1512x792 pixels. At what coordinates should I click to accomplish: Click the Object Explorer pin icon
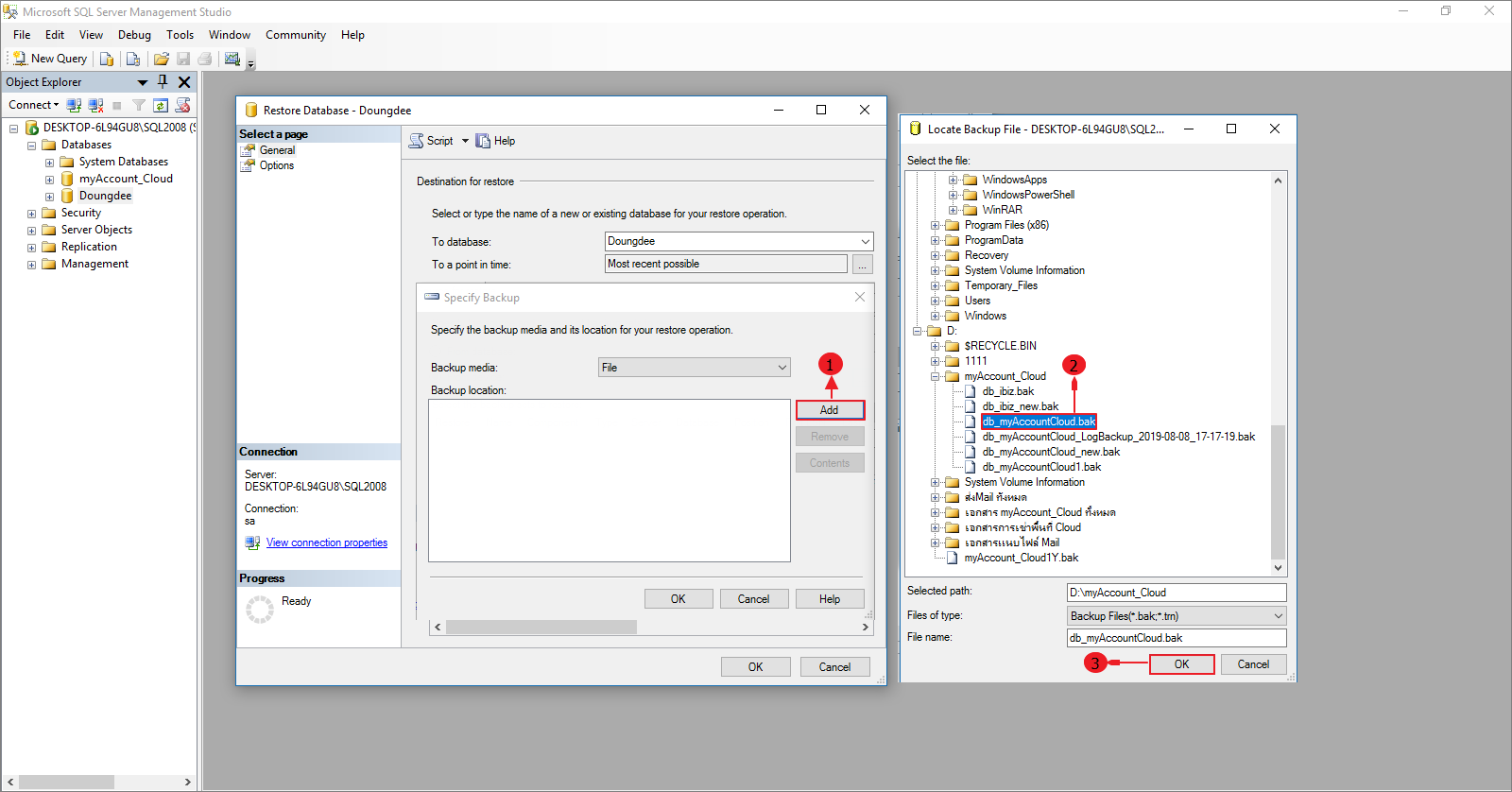[x=163, y=82]
